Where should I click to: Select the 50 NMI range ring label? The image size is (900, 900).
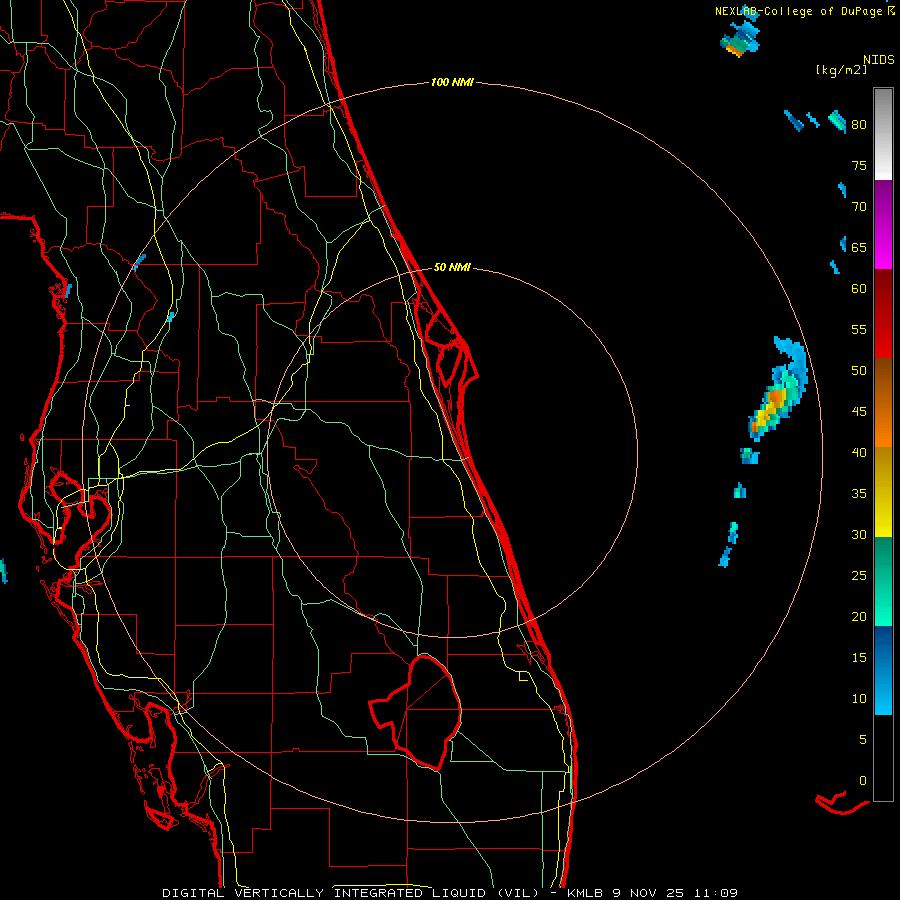[452, 267]
